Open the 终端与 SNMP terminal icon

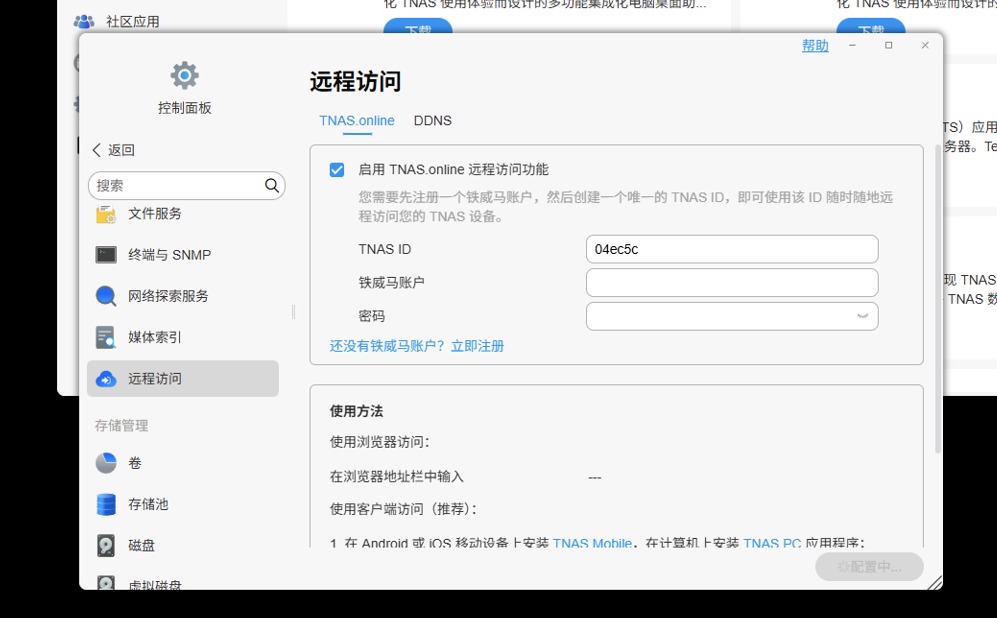click(106, 255)
